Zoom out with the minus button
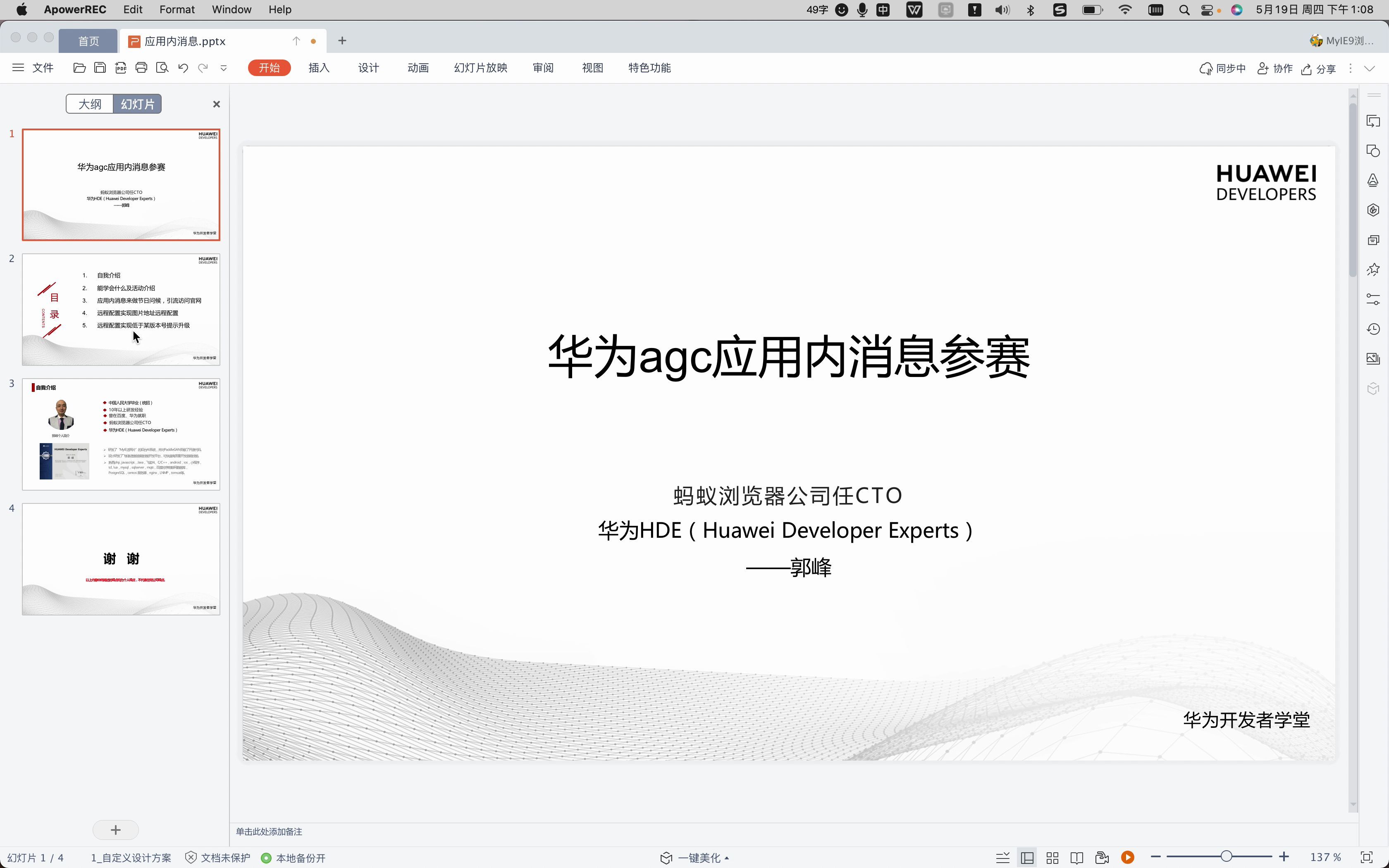 tap(1156, 857)
